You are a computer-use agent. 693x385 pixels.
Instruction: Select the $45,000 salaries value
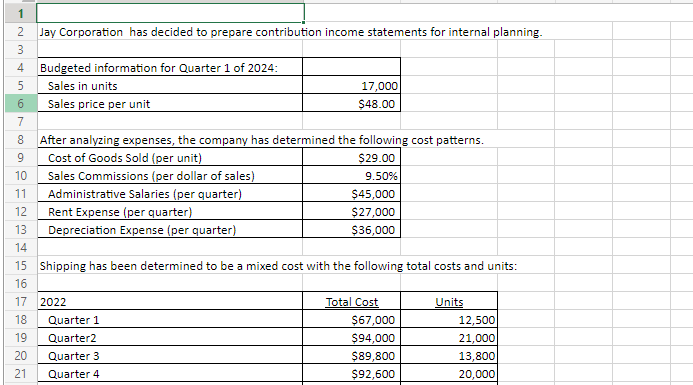pyautogui.click(x=351, y=194)
